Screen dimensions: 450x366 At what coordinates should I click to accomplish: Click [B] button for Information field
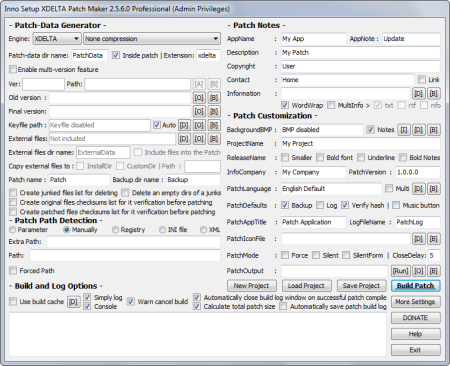[433, 94]
